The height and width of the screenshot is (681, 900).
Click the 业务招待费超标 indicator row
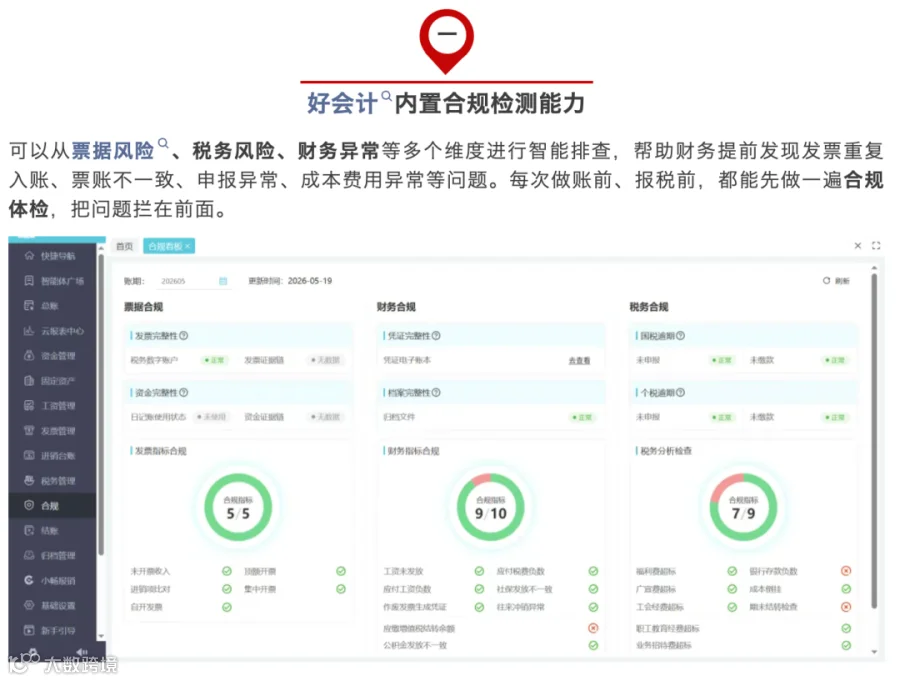pos(743,645)
